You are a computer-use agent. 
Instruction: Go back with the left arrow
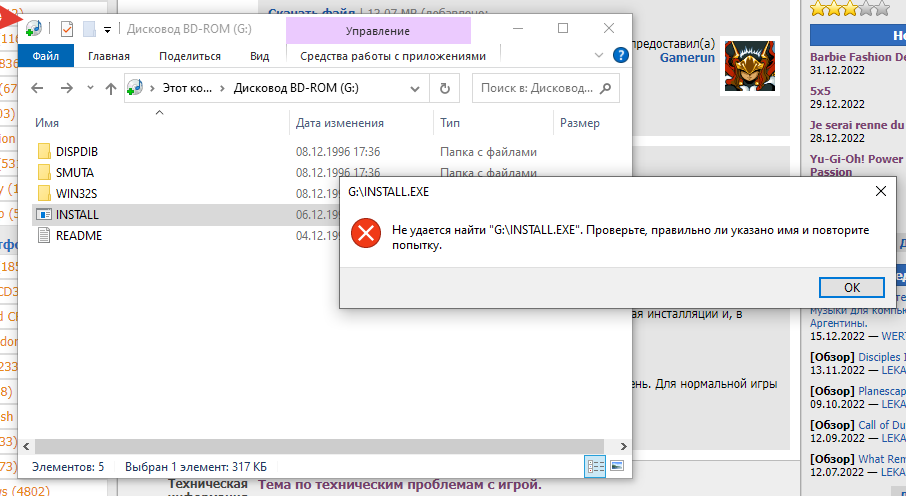pos(37,88)
